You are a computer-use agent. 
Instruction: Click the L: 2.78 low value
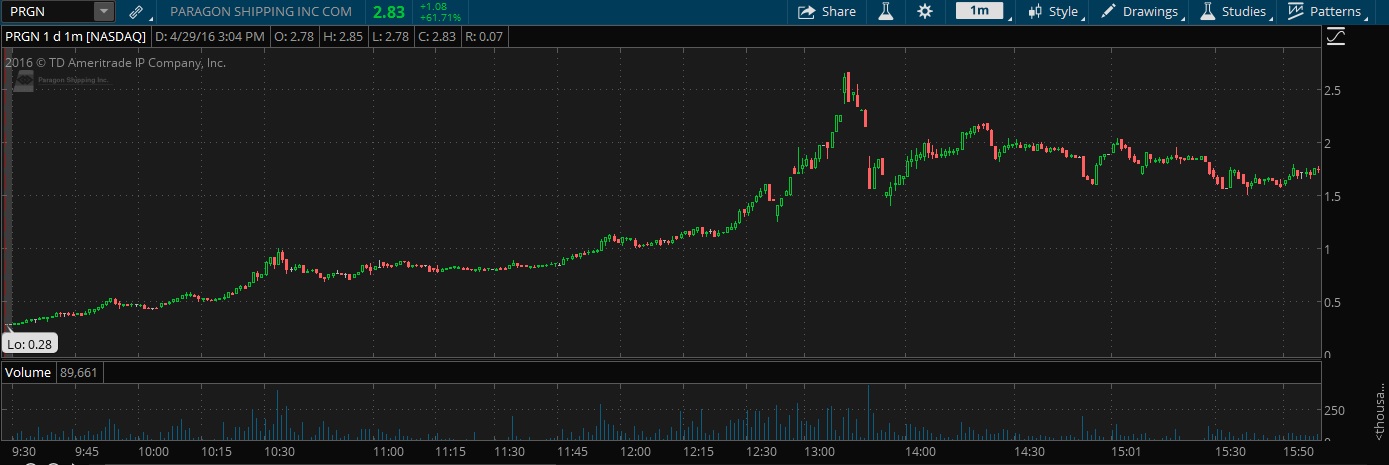pyautogui.click(x=390, y=36)
